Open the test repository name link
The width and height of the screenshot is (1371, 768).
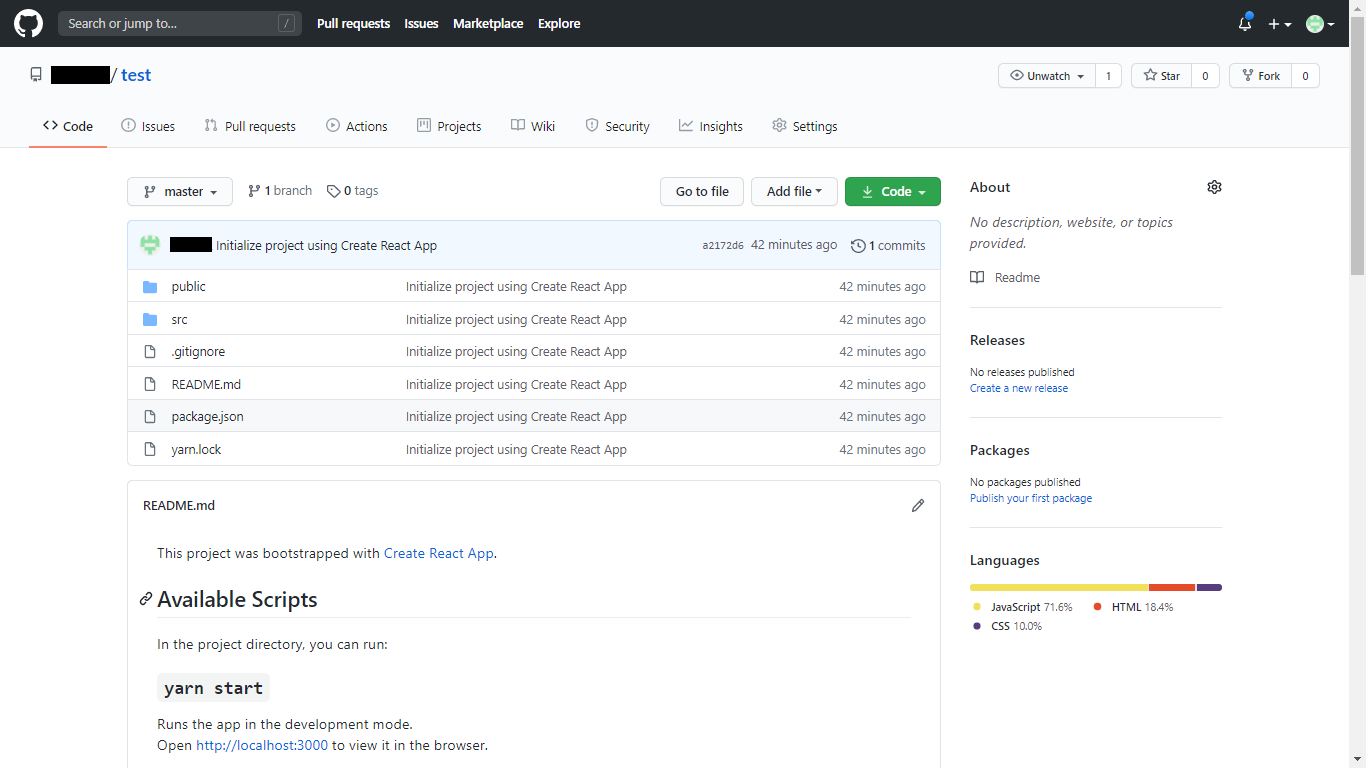pos(136,75)
